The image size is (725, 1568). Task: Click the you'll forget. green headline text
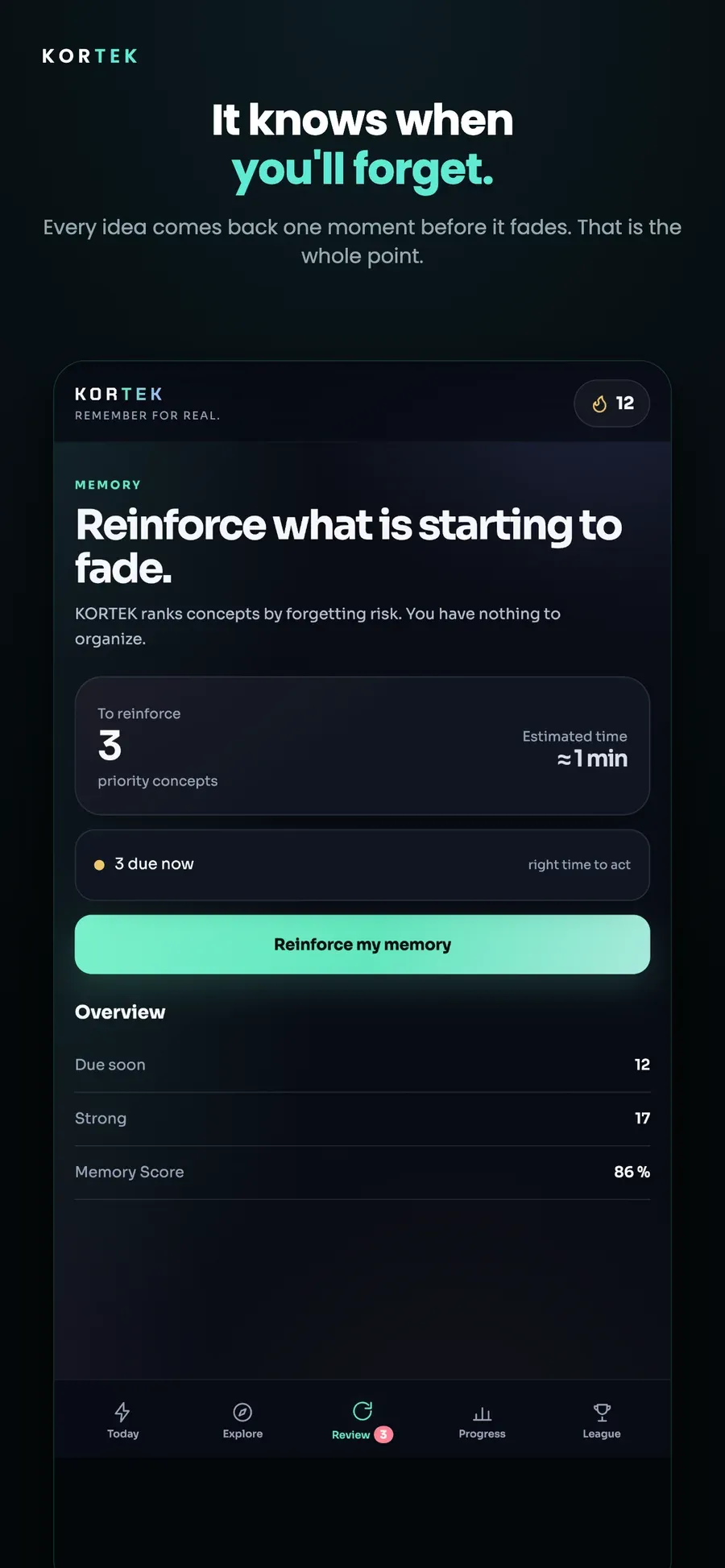(362, 170)
